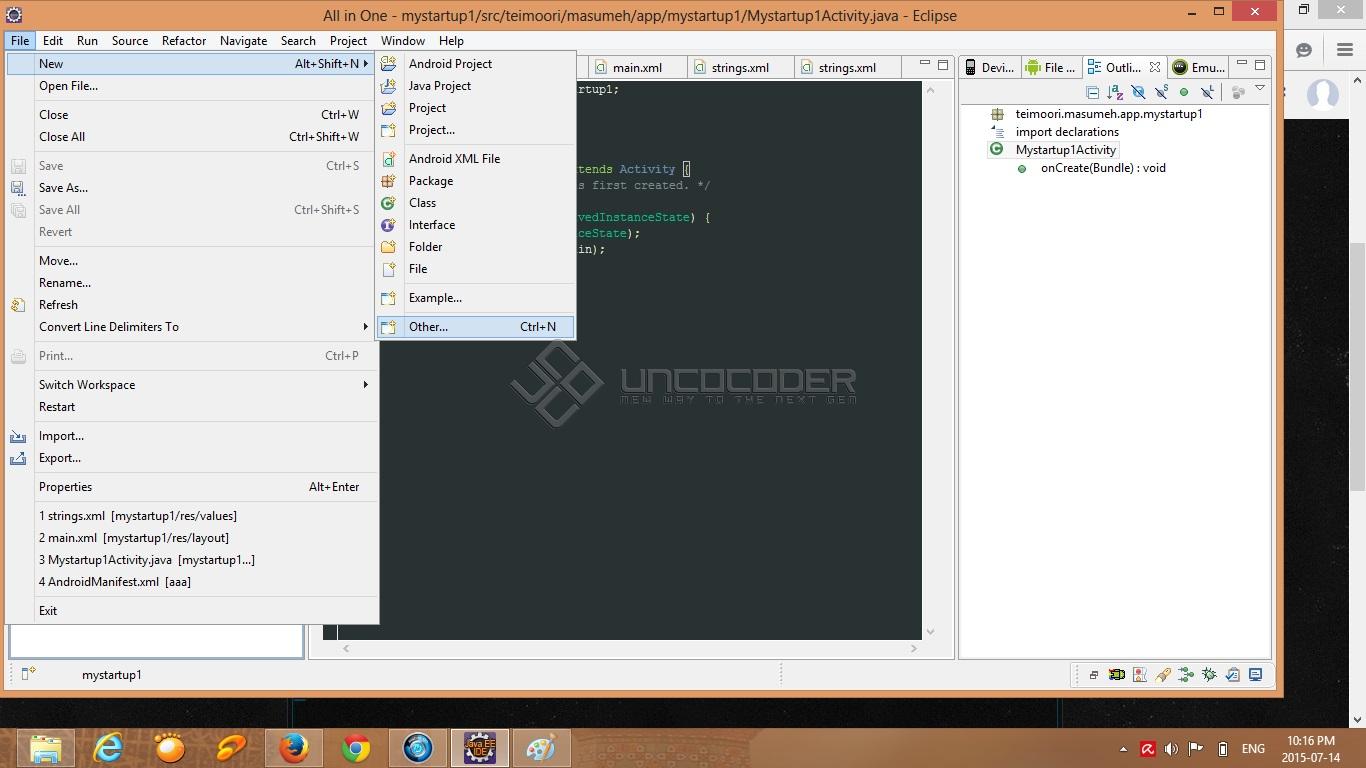Toggle Hide Fields in Outline toolbar
The height and width of the screenshot is (768, 1366).
tap(1138, 93)
